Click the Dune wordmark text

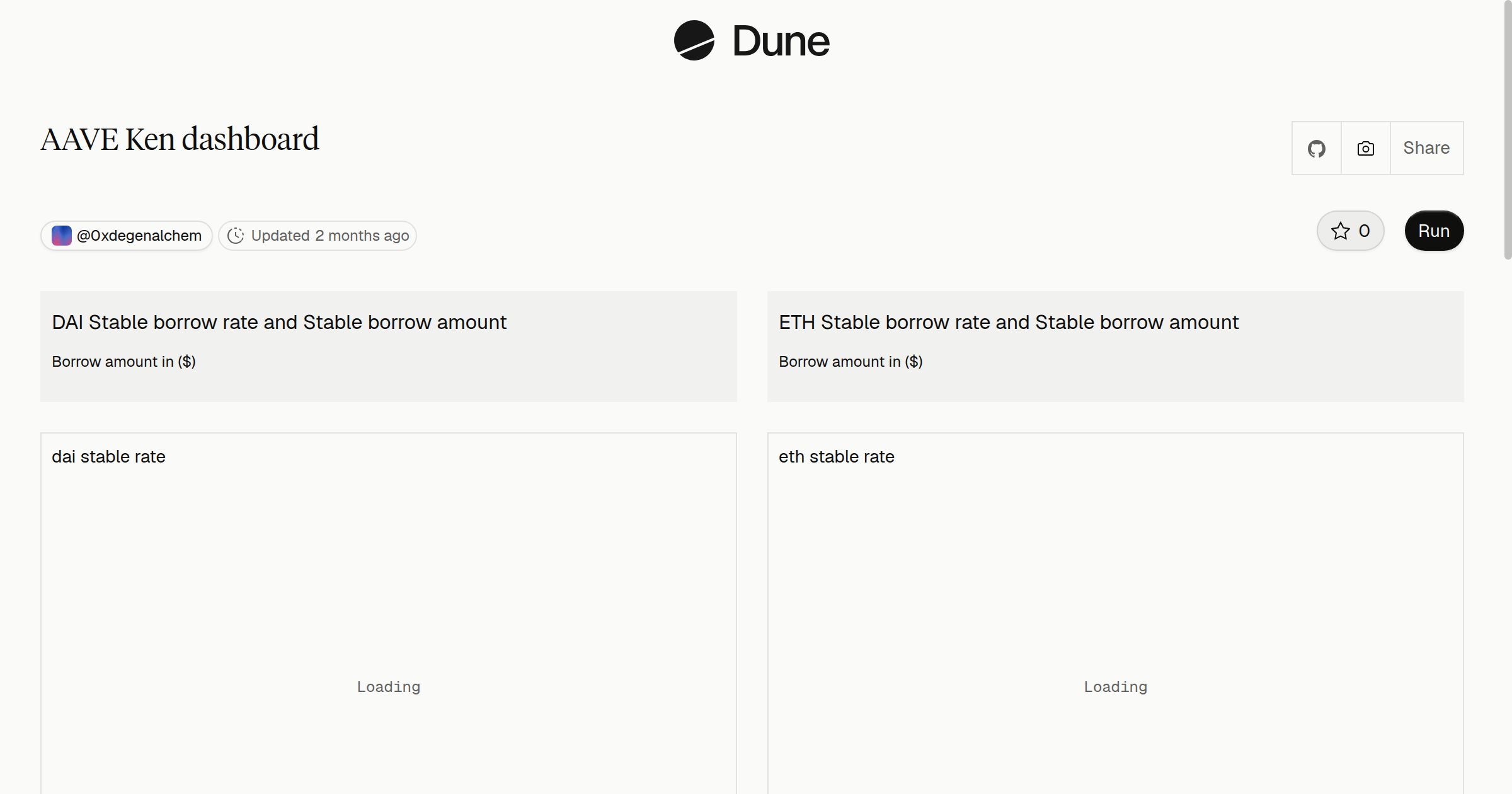click(x=781, y=41)
